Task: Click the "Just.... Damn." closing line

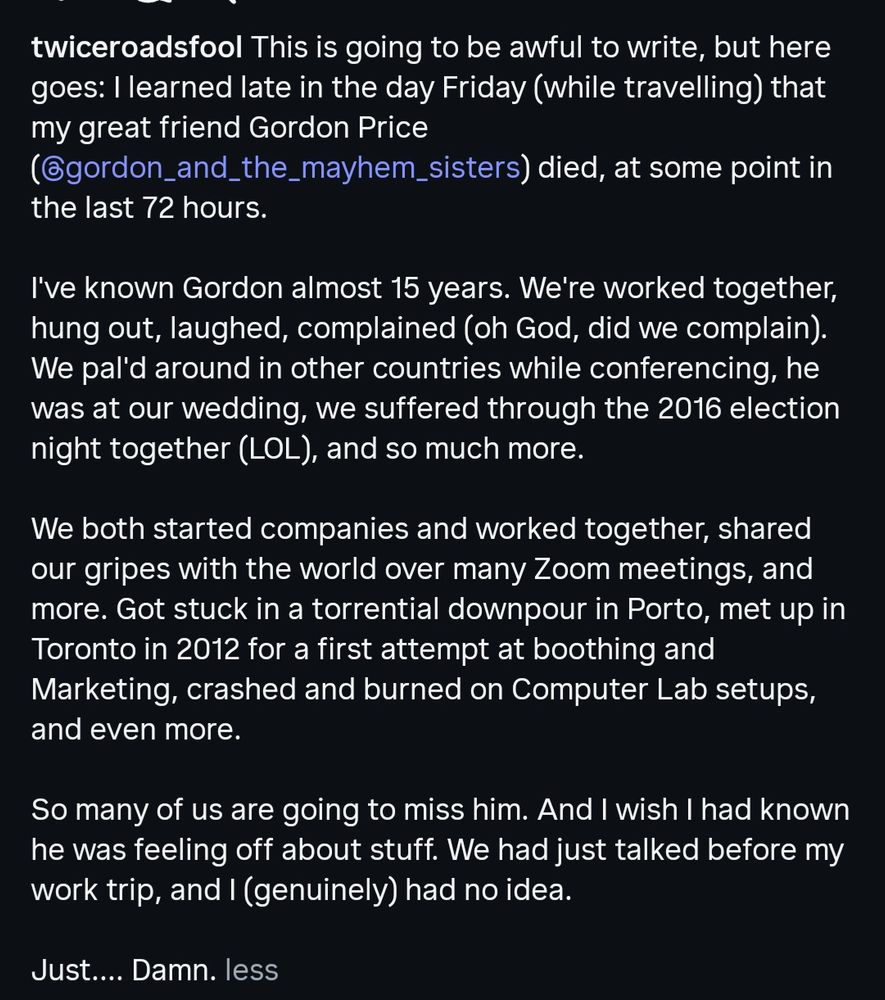Action: point(124,970)
